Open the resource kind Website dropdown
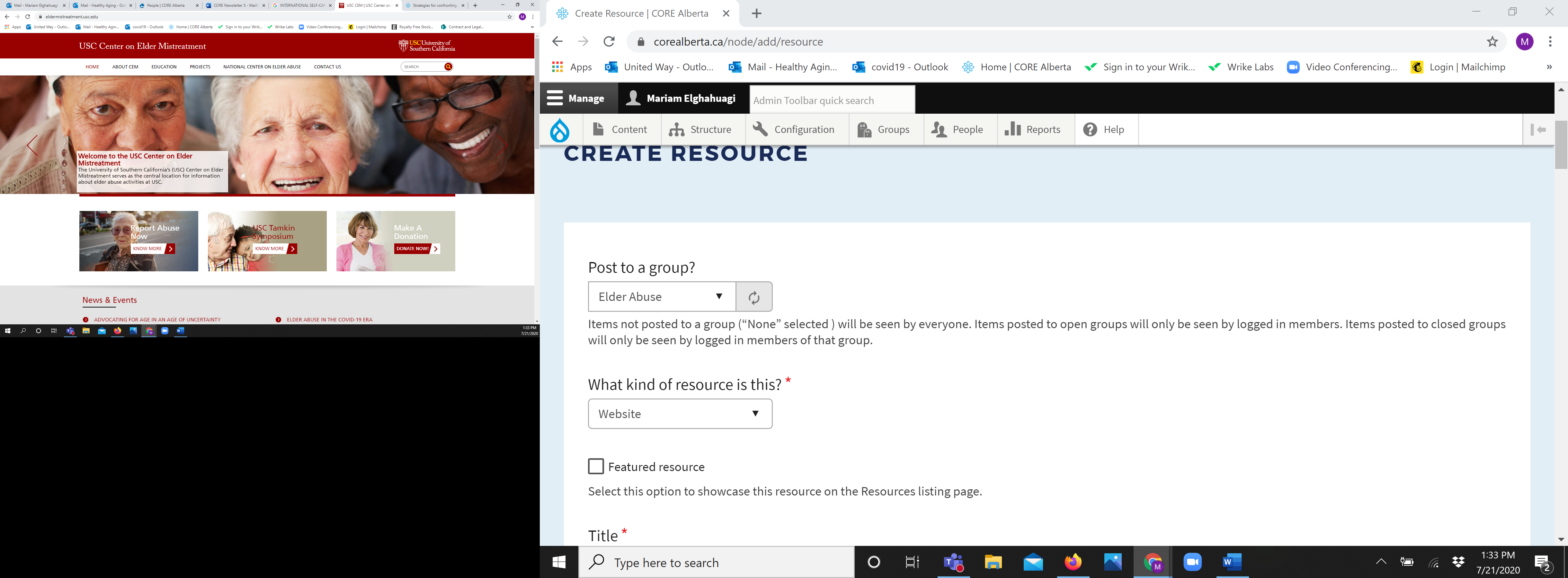Screen dimensions: 1568x578 (679, 414)
